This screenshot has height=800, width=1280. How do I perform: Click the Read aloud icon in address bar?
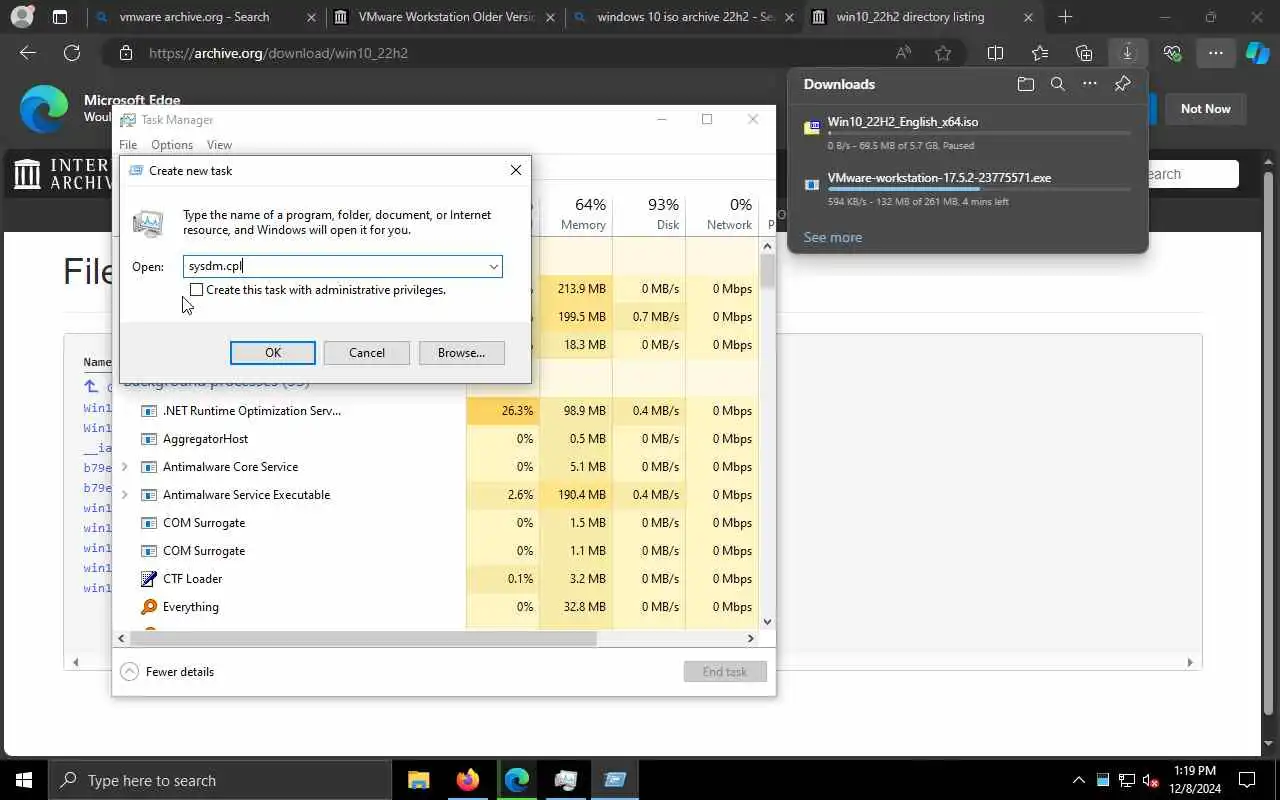tap(904, 53)
